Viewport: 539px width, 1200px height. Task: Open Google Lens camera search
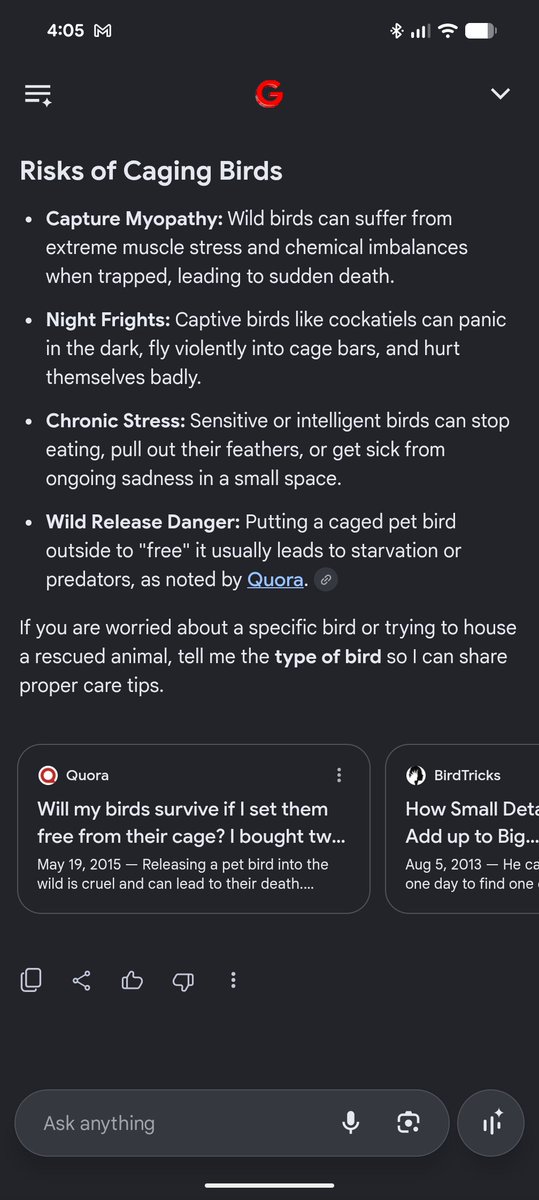coord(407,1123)
